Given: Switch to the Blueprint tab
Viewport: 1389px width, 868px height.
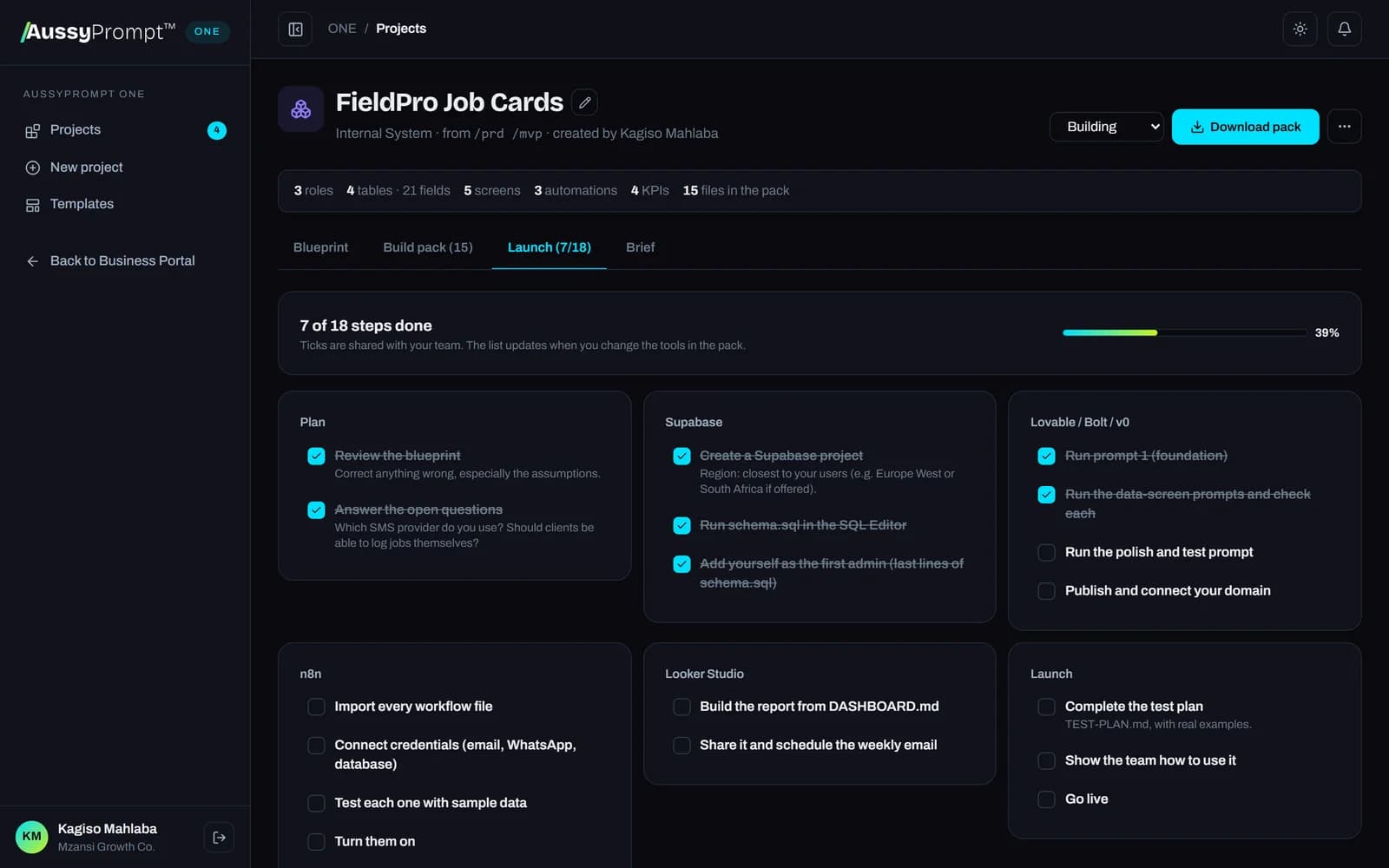Looking at the screenshot, I should (x=320, y=248).
